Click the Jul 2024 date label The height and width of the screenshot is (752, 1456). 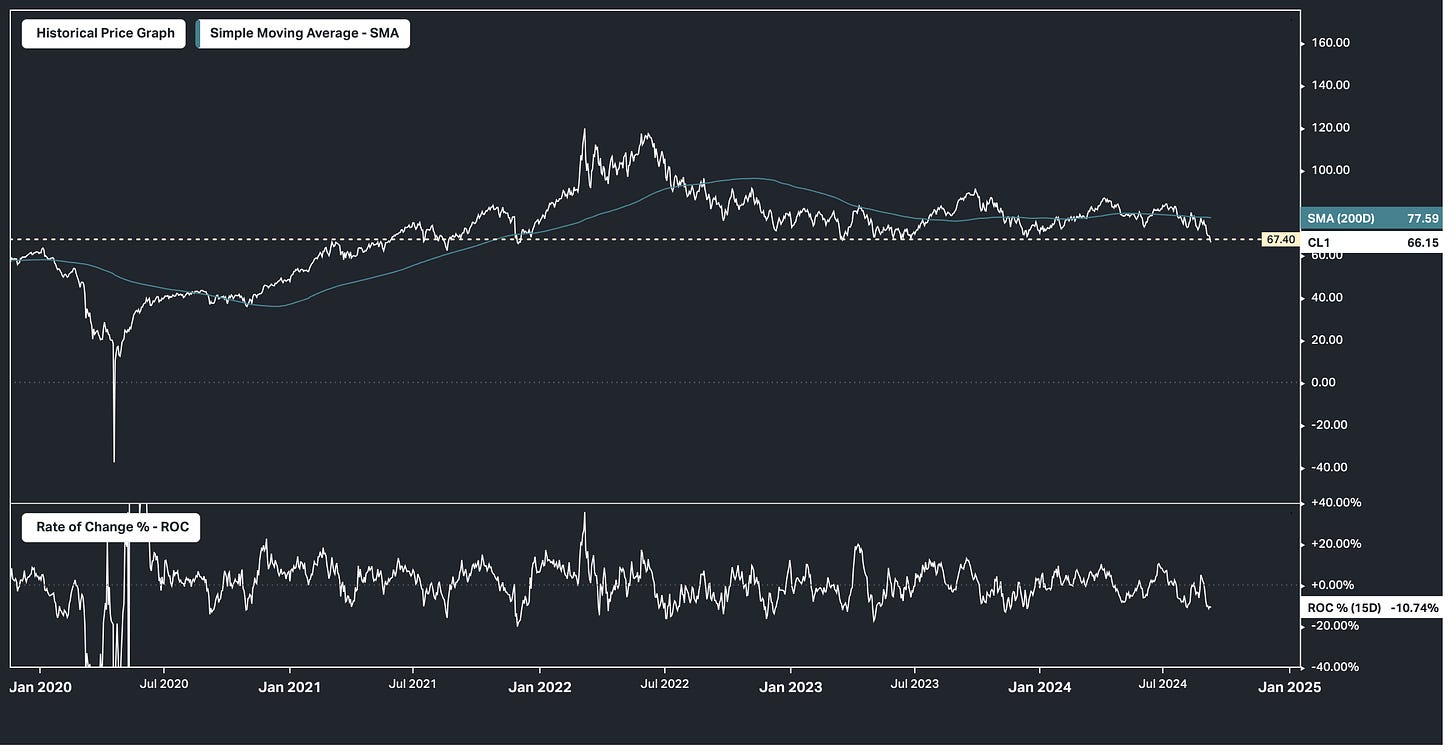[x=1163, y=687]
